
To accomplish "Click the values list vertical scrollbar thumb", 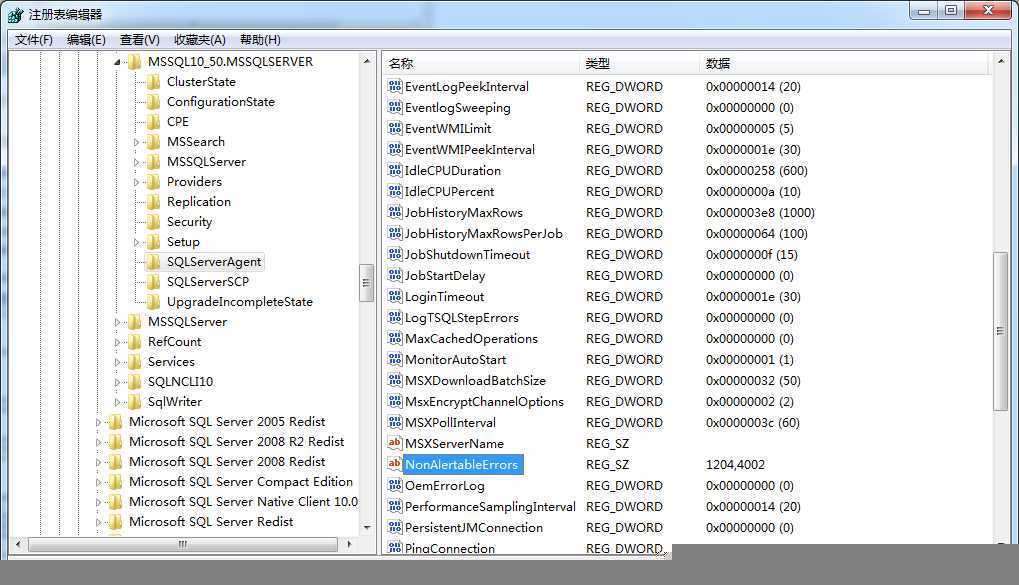I will coord(1000,331).
